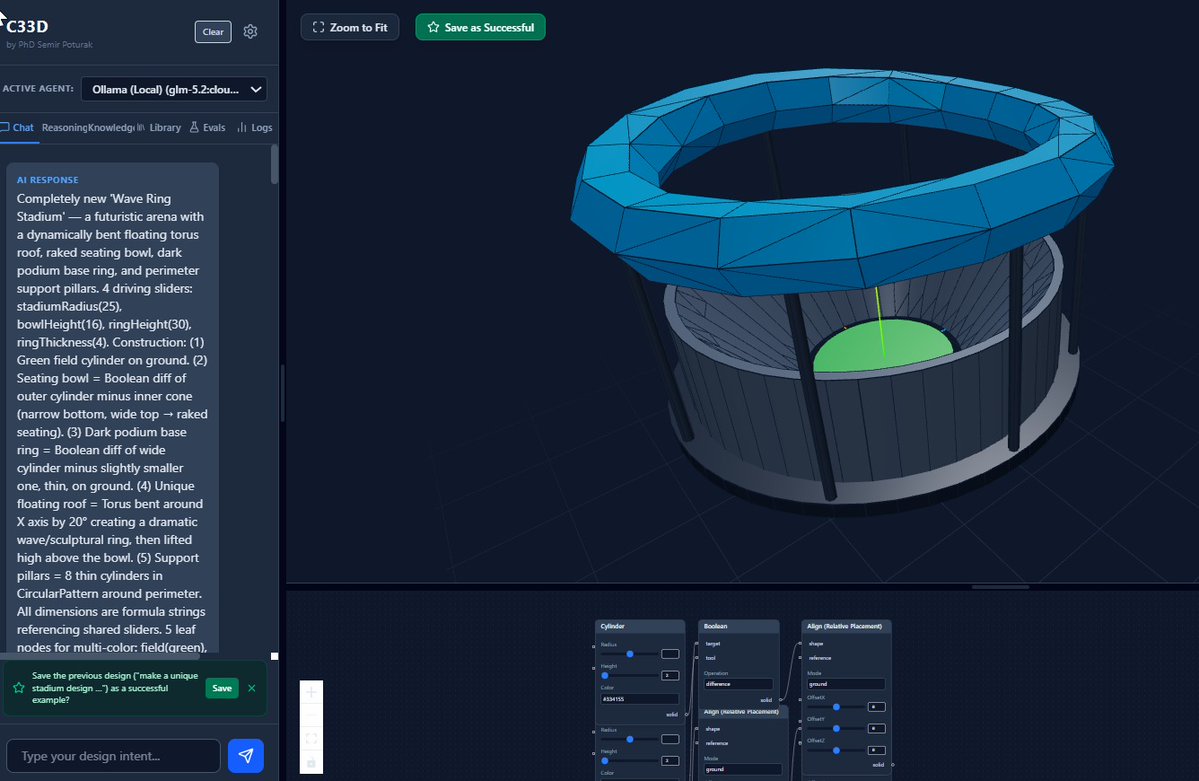Click the OffsetY slider on the Align node
The height and width of the screenshot is (781, 1199).
point(837,728)
